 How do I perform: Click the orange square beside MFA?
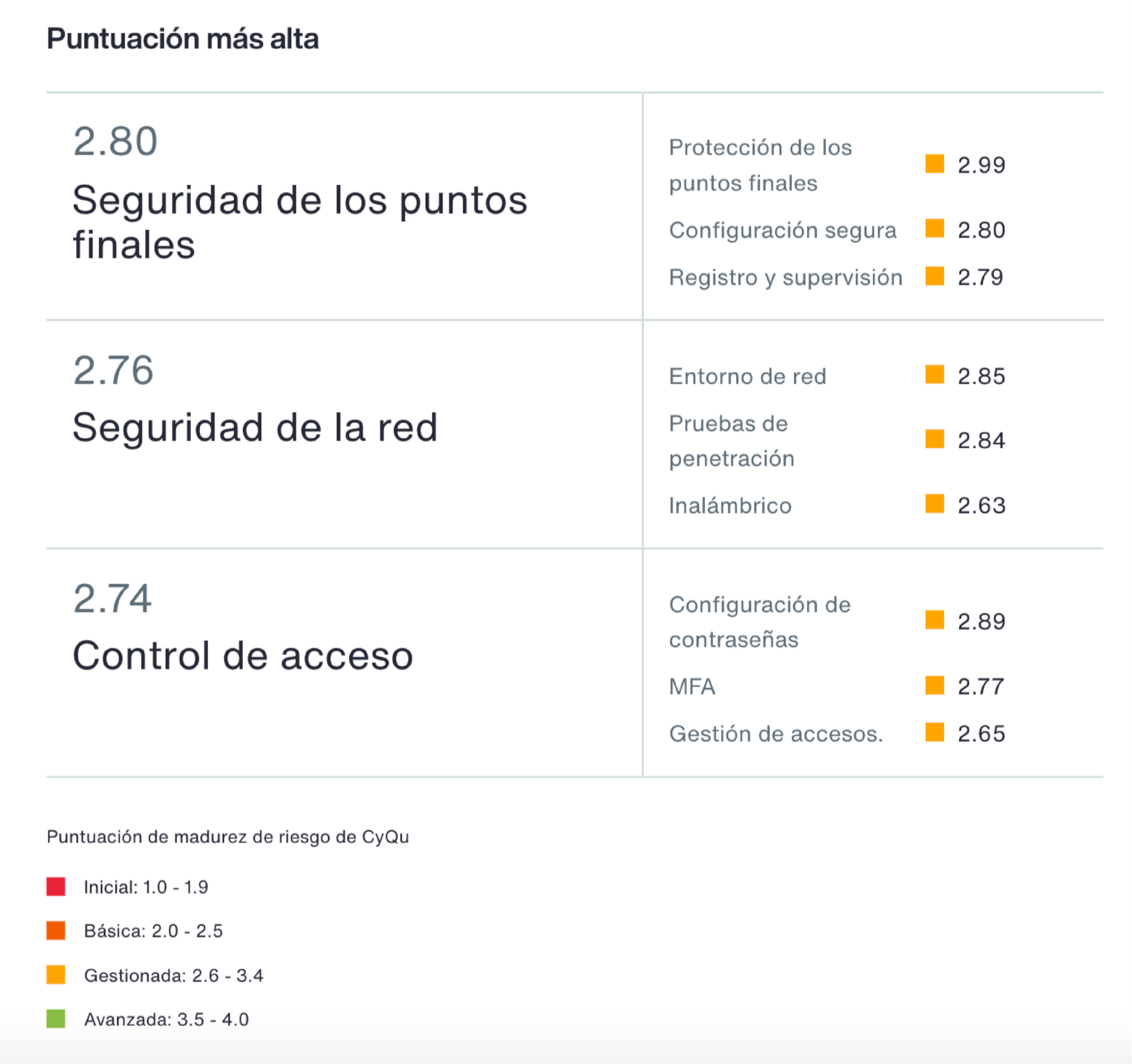pos(934,685)
